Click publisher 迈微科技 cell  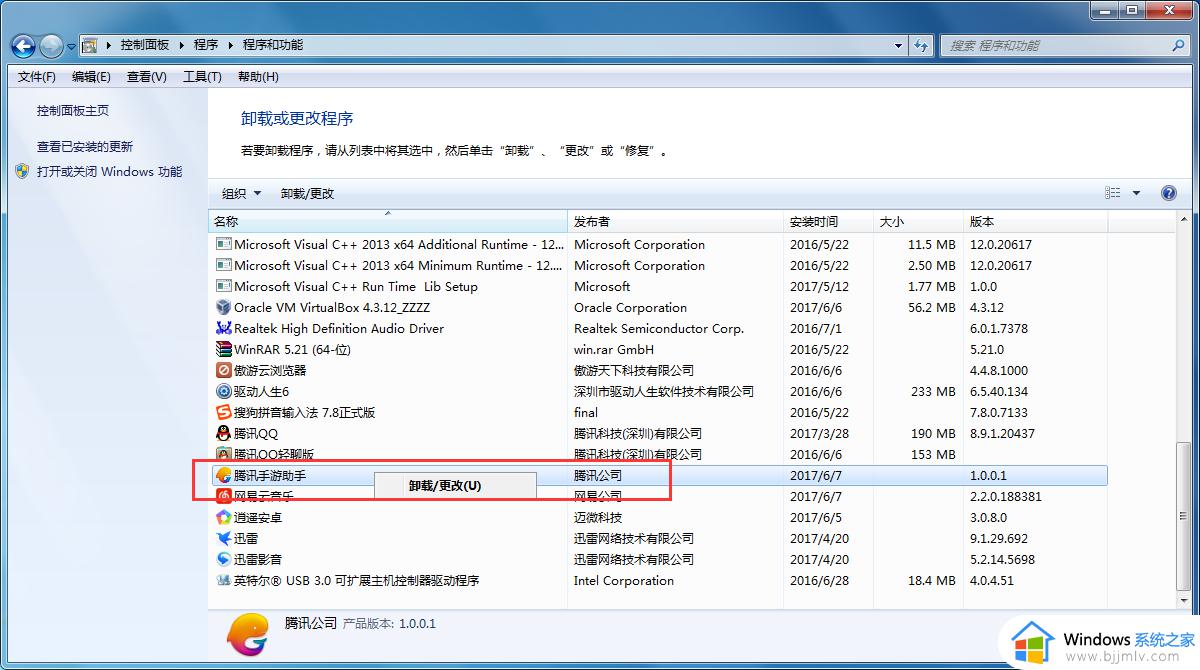pos(598,518)
